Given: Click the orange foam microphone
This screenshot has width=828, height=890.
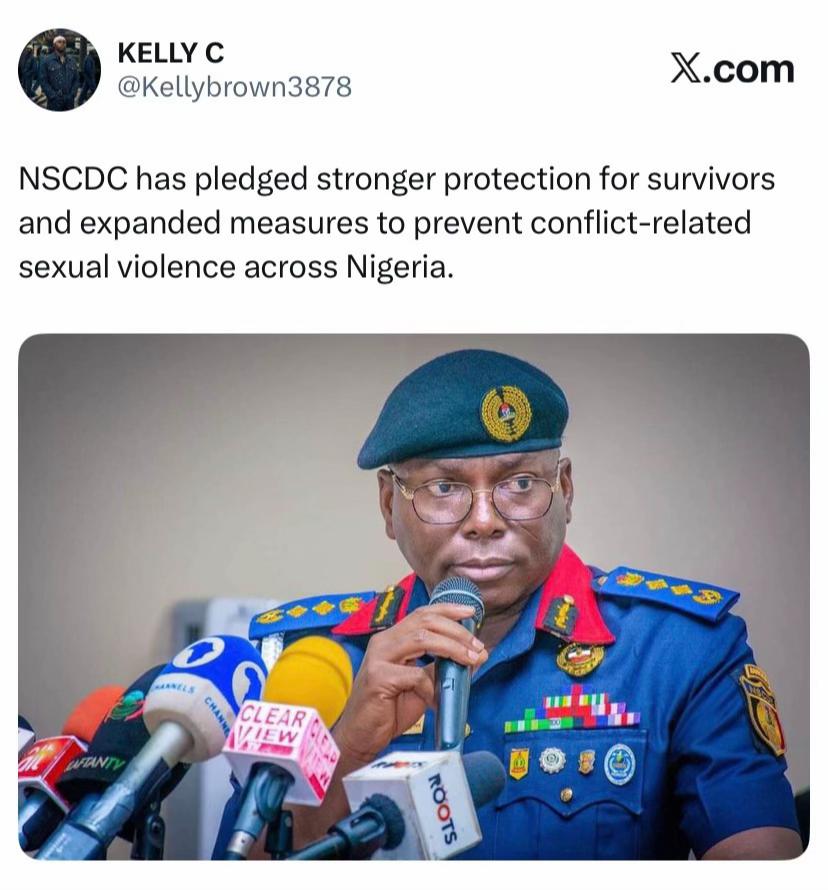Looking at the screenshot, I should [91, 710].
